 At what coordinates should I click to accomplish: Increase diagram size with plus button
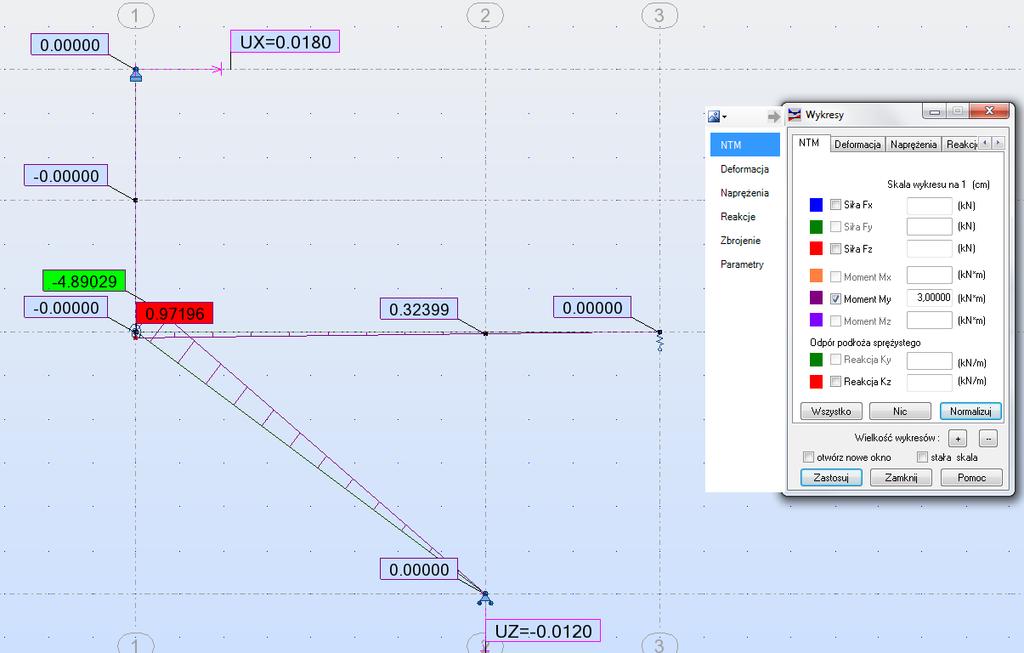tap(957, 439)
